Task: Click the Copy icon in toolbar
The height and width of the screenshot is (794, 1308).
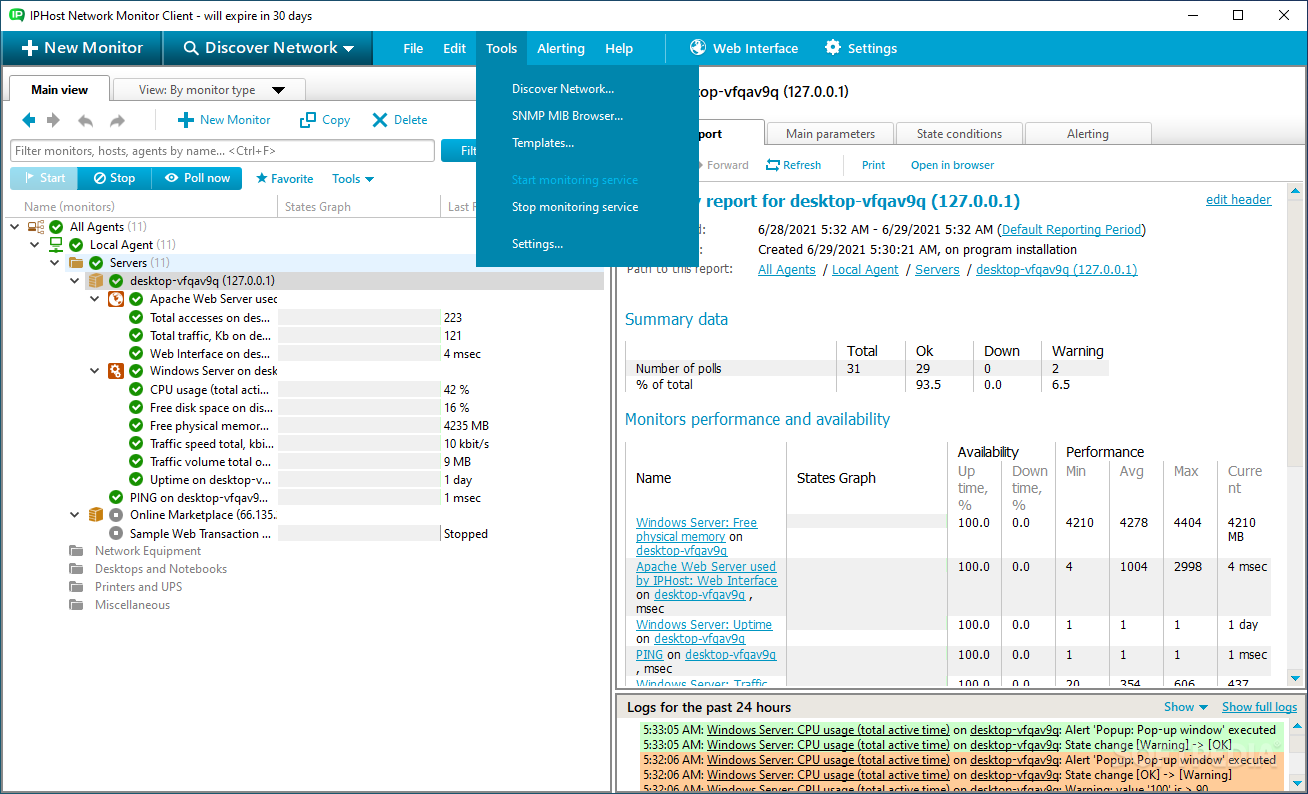Action: click(x=308, y=120)
